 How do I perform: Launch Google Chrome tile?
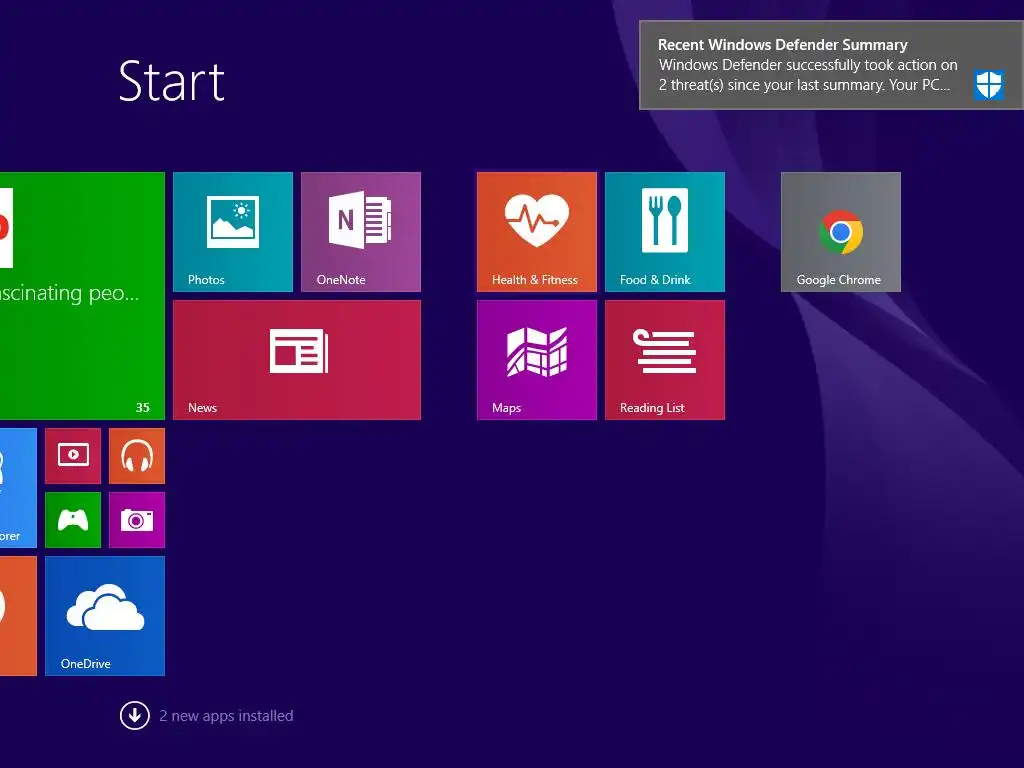coord(840,232)
